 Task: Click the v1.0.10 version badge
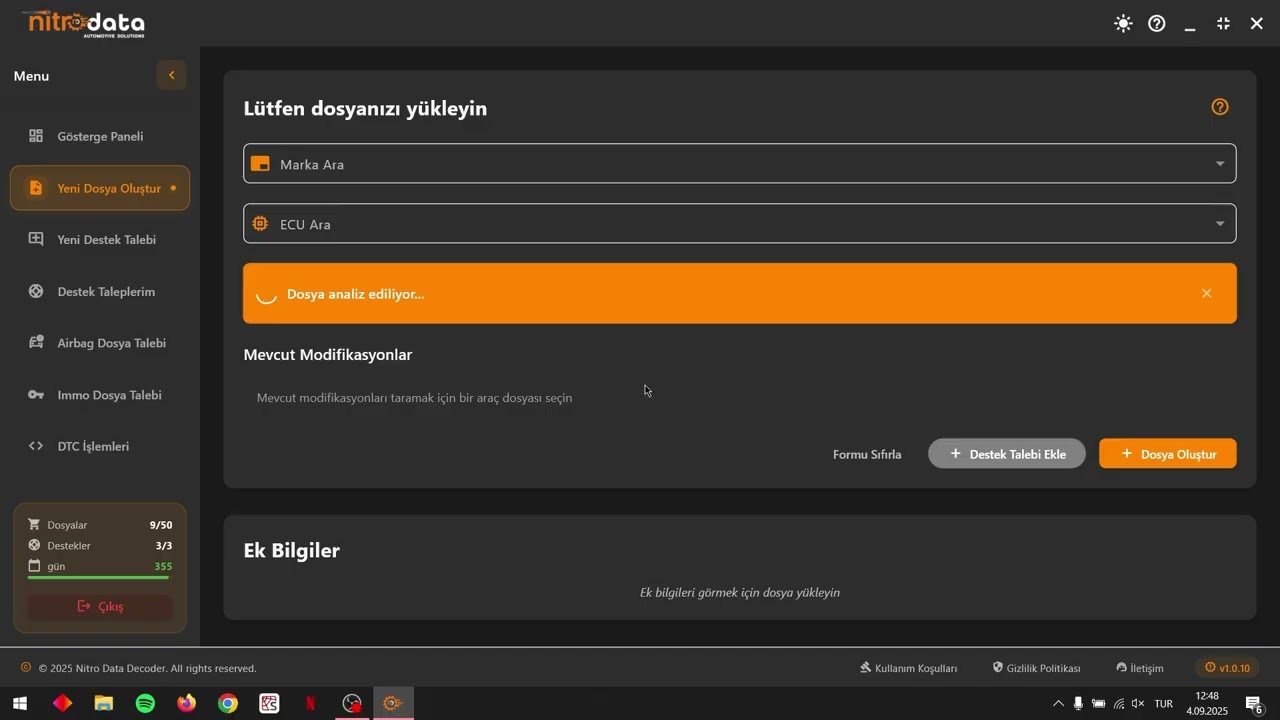tap(1227, 668)
